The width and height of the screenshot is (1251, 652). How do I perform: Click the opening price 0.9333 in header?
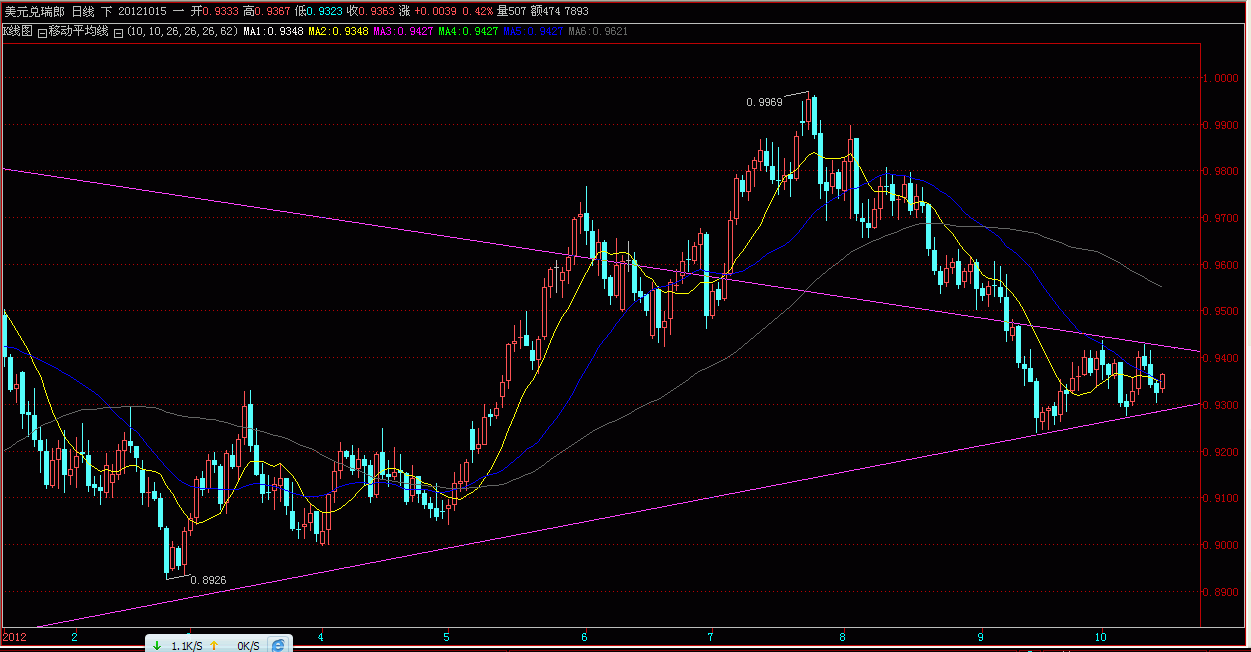[220, 11]
